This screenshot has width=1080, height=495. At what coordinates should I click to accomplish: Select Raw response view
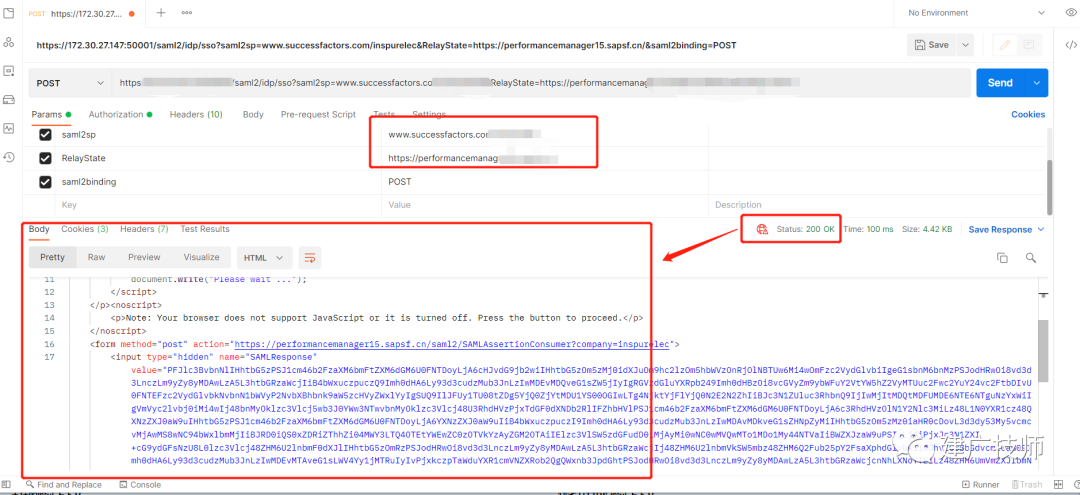pos(96,257)
